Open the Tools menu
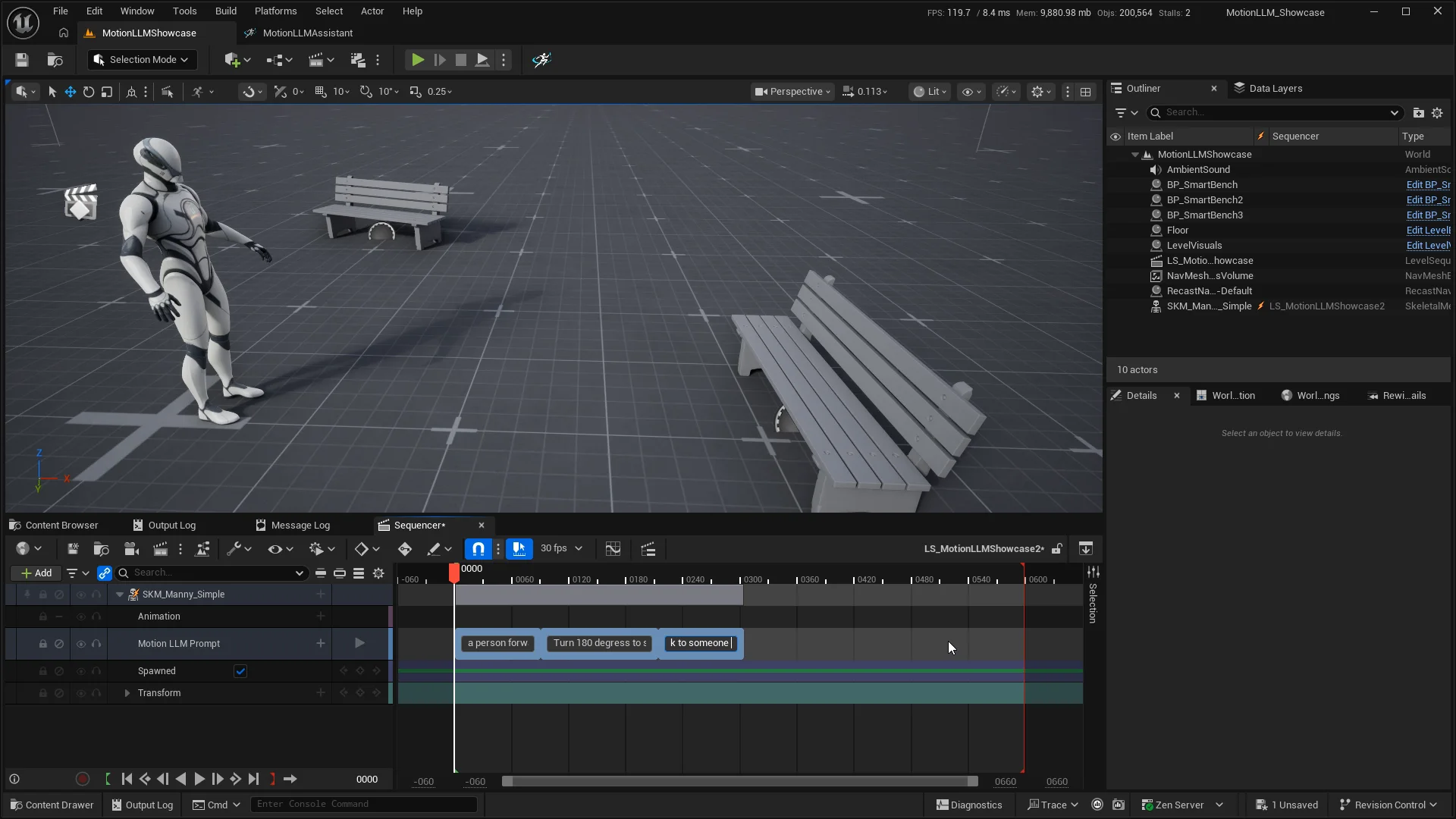 coord(184,11)
